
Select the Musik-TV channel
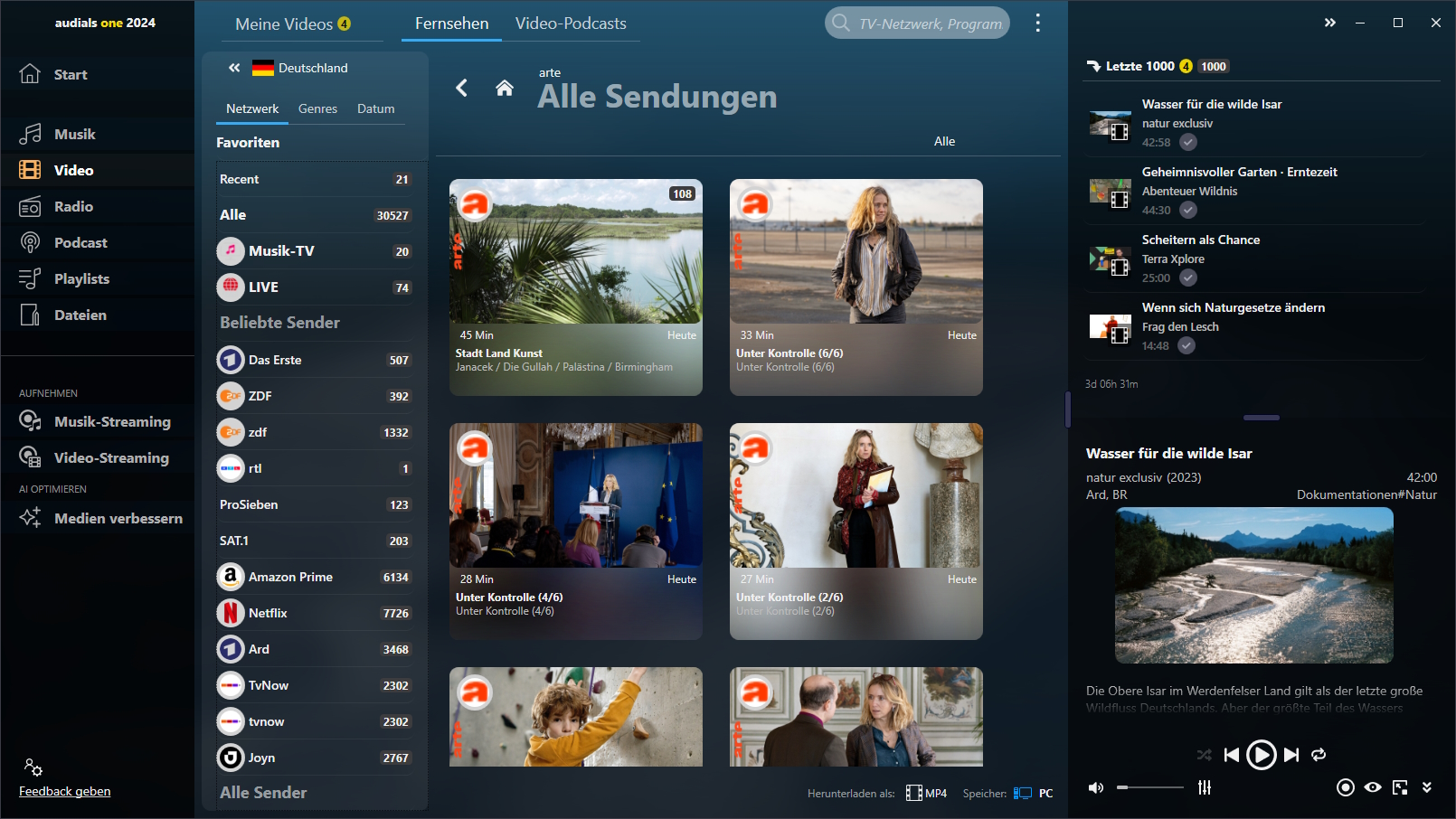point(314,251)
